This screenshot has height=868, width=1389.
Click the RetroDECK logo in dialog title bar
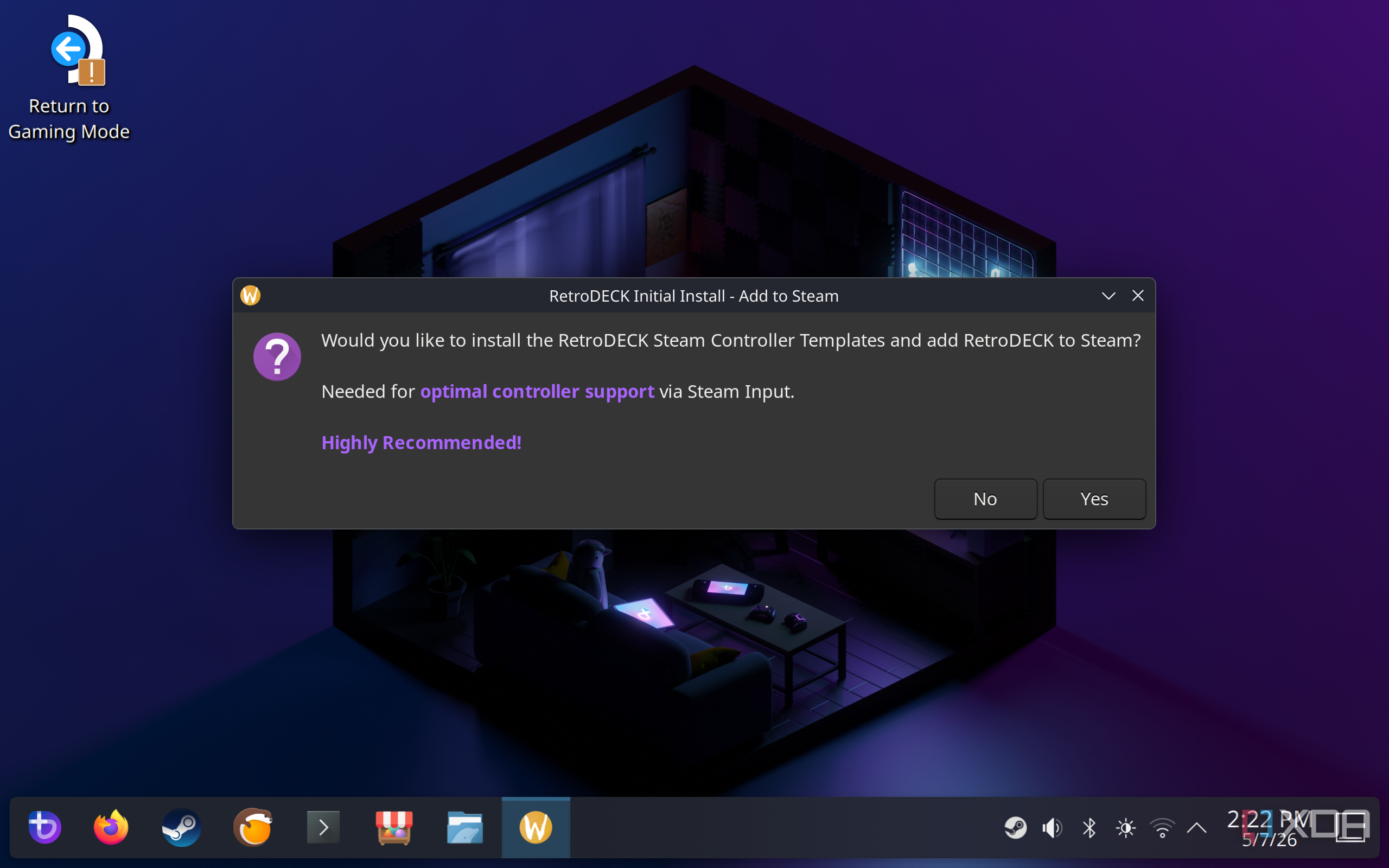(x=250, y=296)
